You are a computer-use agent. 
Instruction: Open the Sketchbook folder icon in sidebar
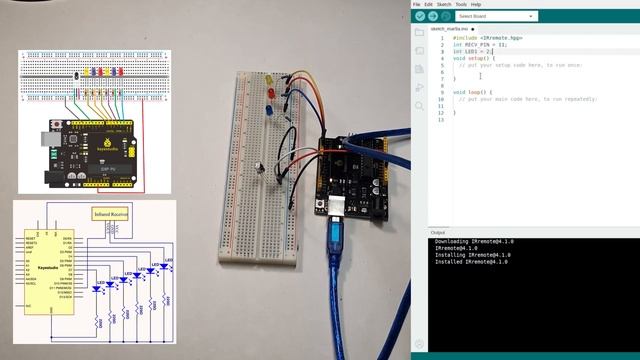pyautogui.click(x=419, y=32)
